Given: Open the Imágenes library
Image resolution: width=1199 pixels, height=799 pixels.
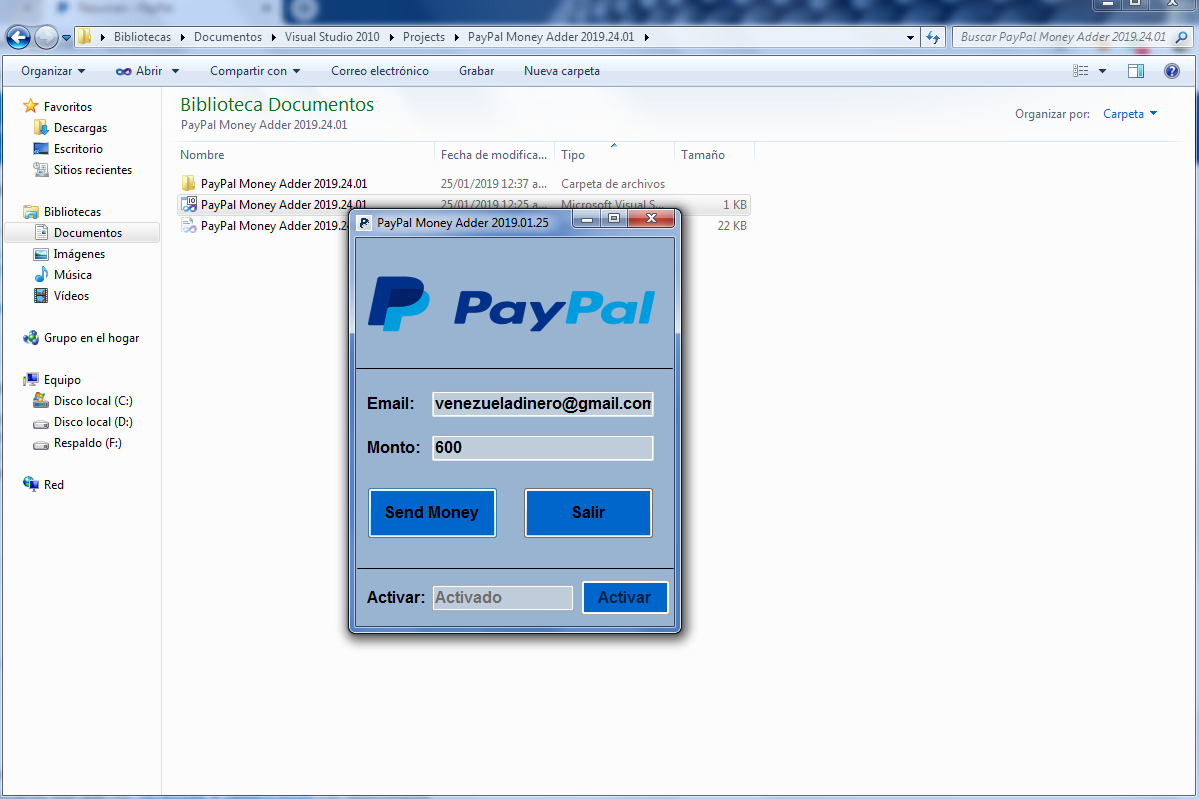Looking at the screenshot, I should click(x=80, y=254).
